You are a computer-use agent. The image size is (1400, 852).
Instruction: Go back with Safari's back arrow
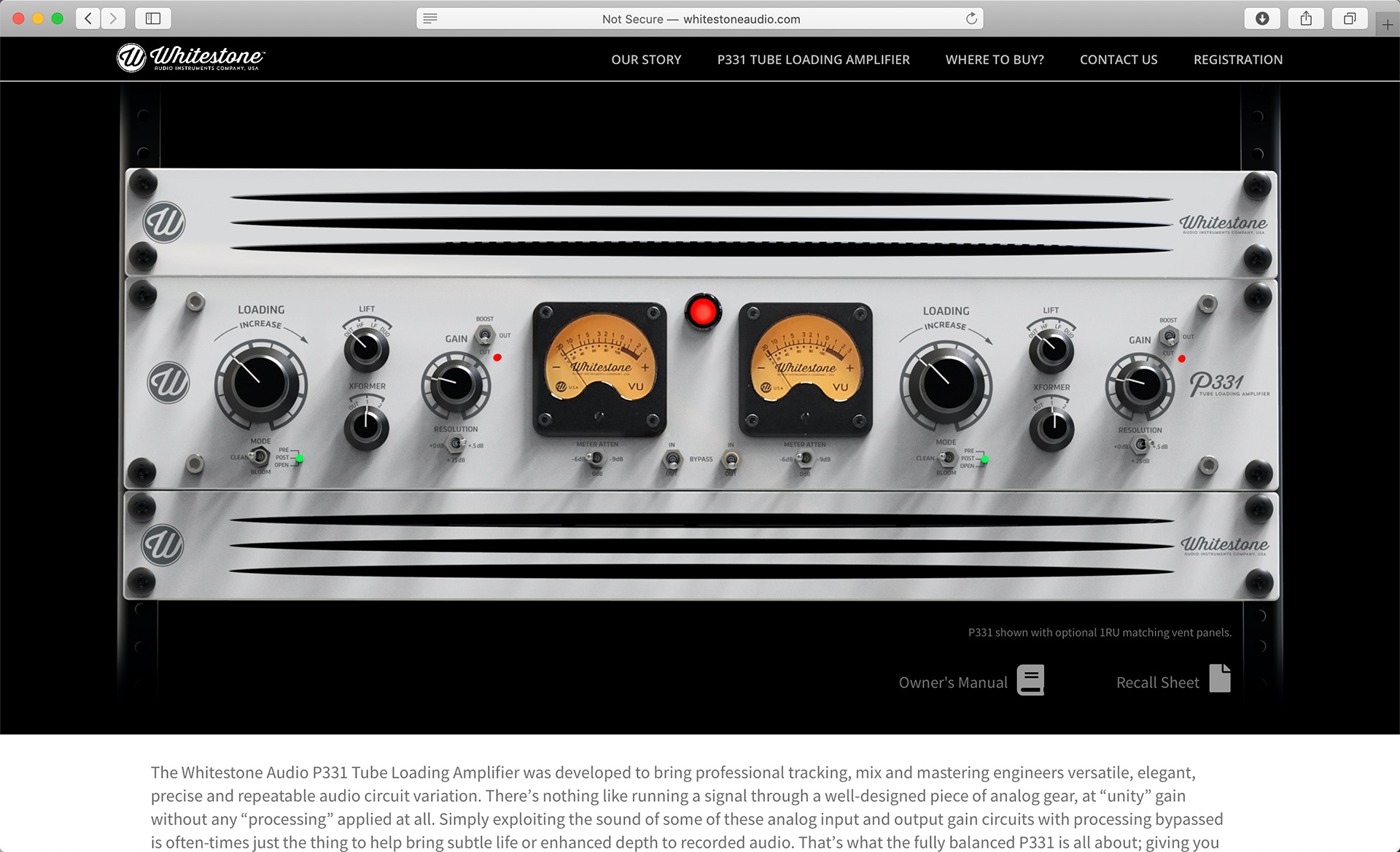coord(88,18)
